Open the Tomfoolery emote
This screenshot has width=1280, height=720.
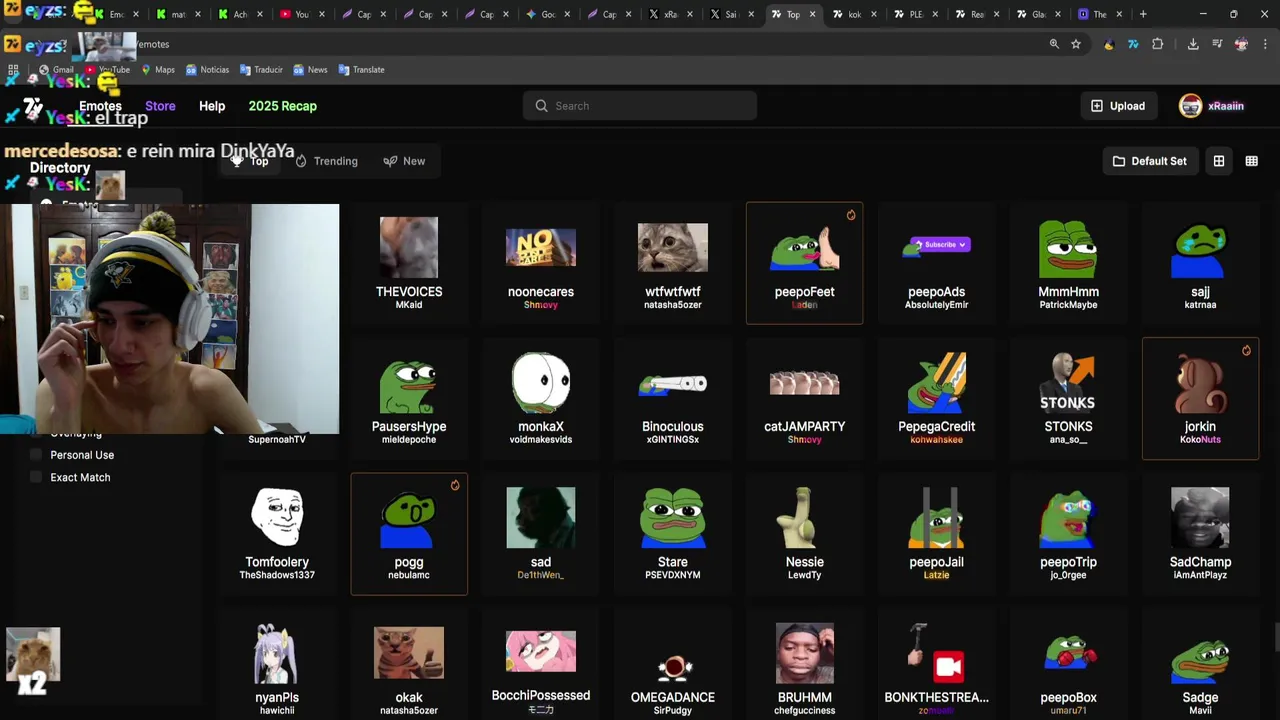(x=277, y=534)
